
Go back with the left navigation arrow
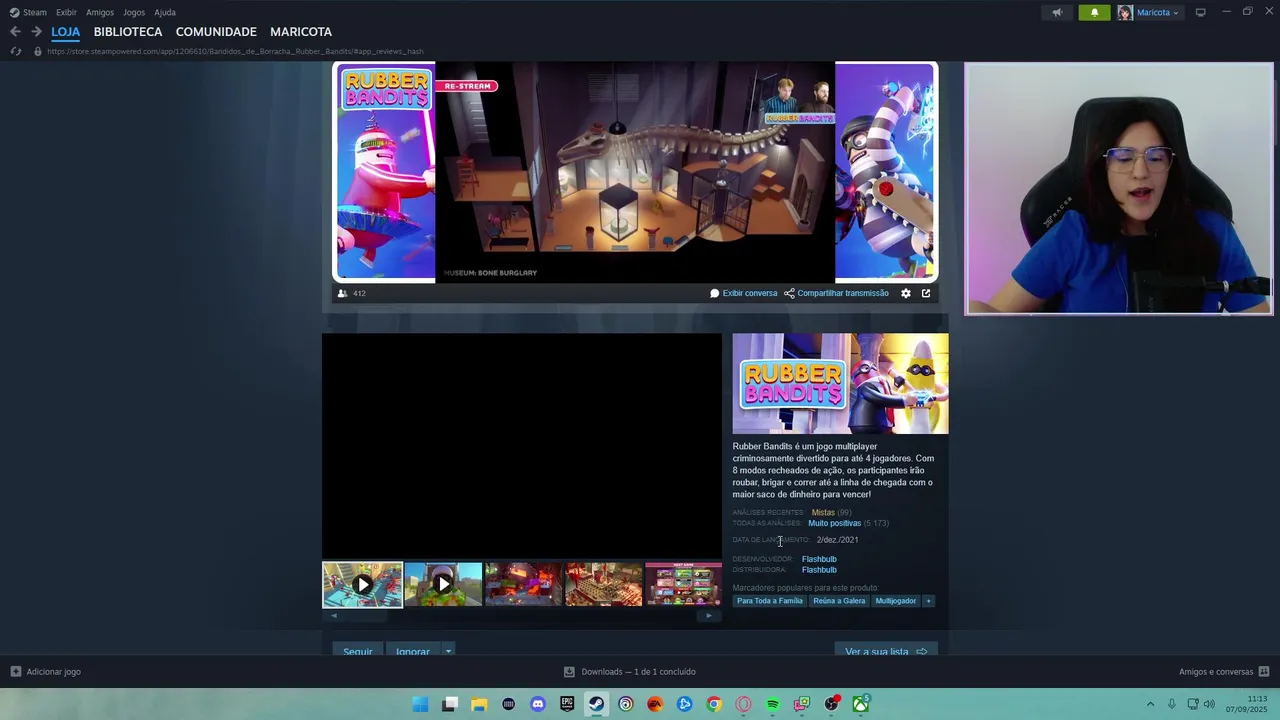(15, 32)
